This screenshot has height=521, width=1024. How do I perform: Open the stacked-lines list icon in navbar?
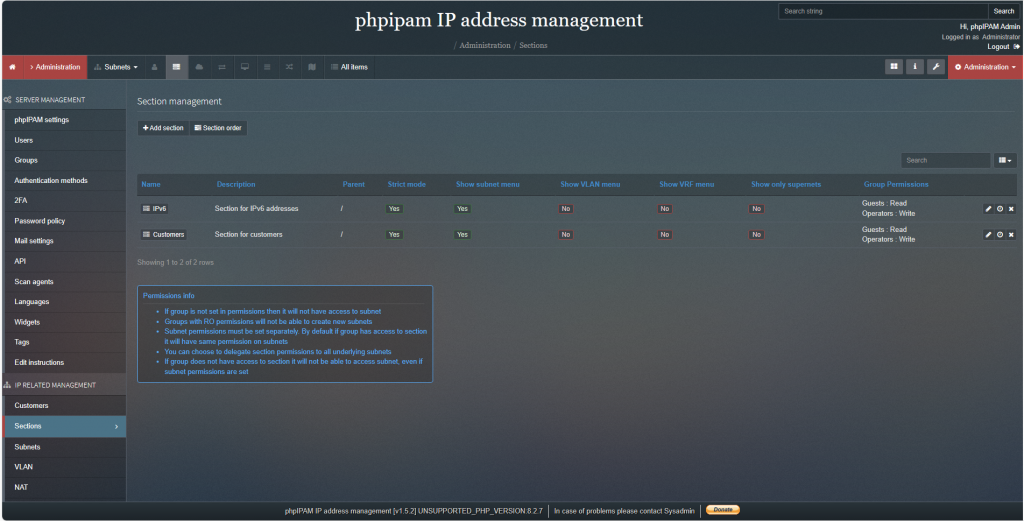(x=267, y=67)
